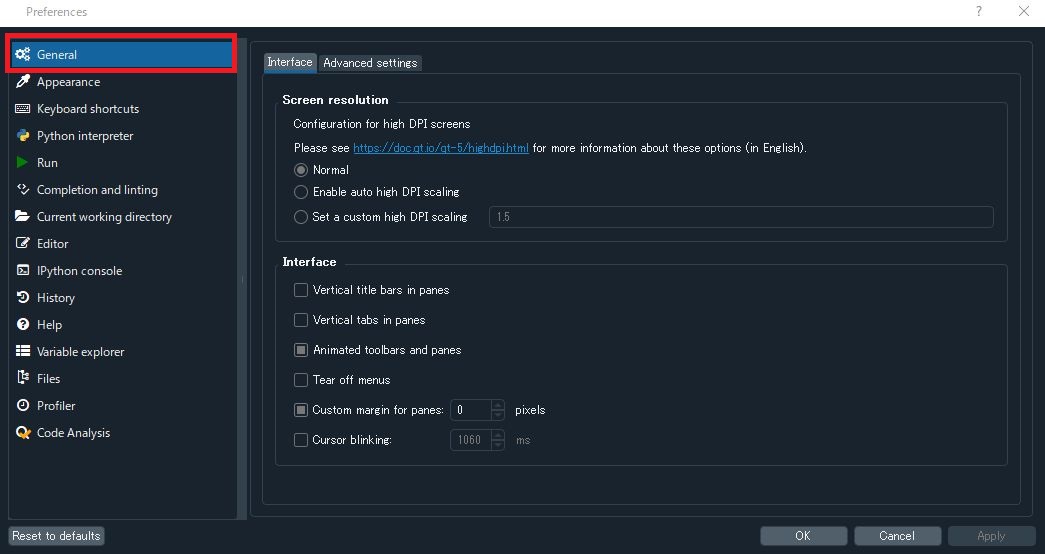Click the Code Analysis magnifier icon
Viewport: 1045px width, 554px height.
22,433
